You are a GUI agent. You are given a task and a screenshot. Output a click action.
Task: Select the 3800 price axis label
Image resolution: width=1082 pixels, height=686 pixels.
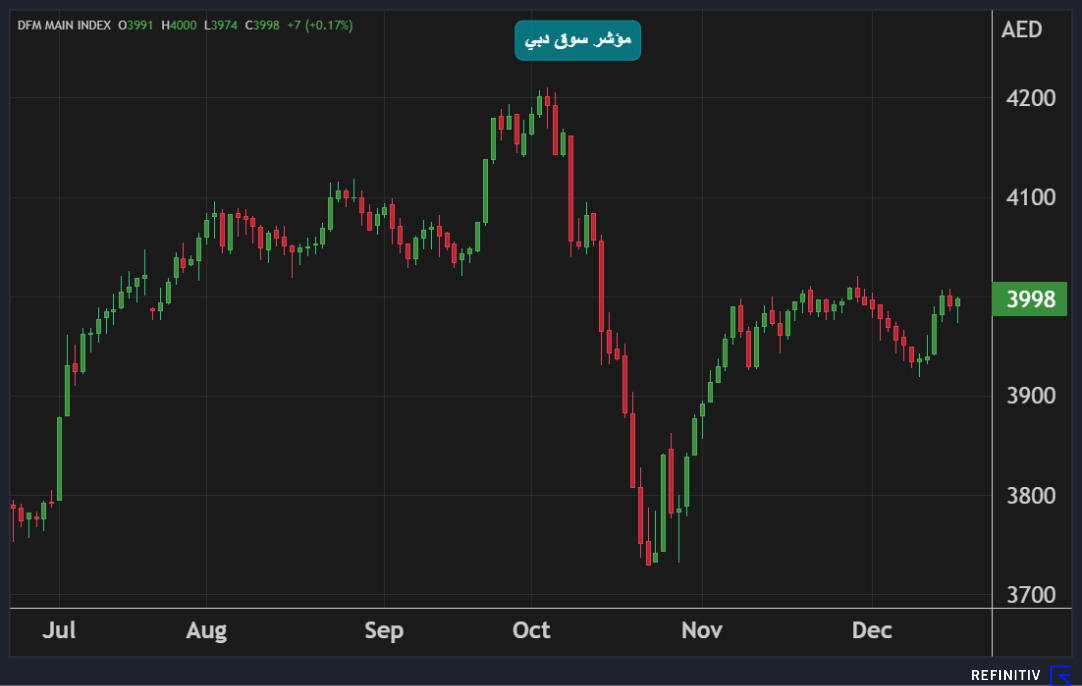[1028, 495]
